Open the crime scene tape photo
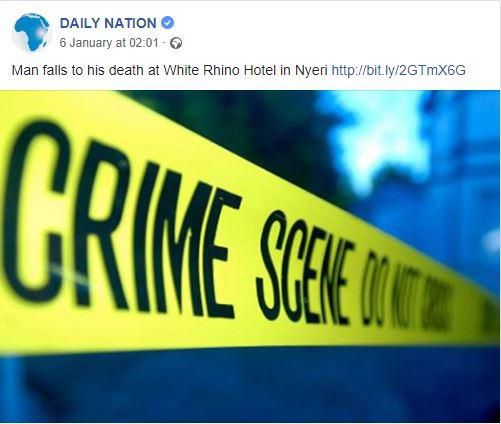Screen dimensions: 501x424 click(x=250, y=256)
